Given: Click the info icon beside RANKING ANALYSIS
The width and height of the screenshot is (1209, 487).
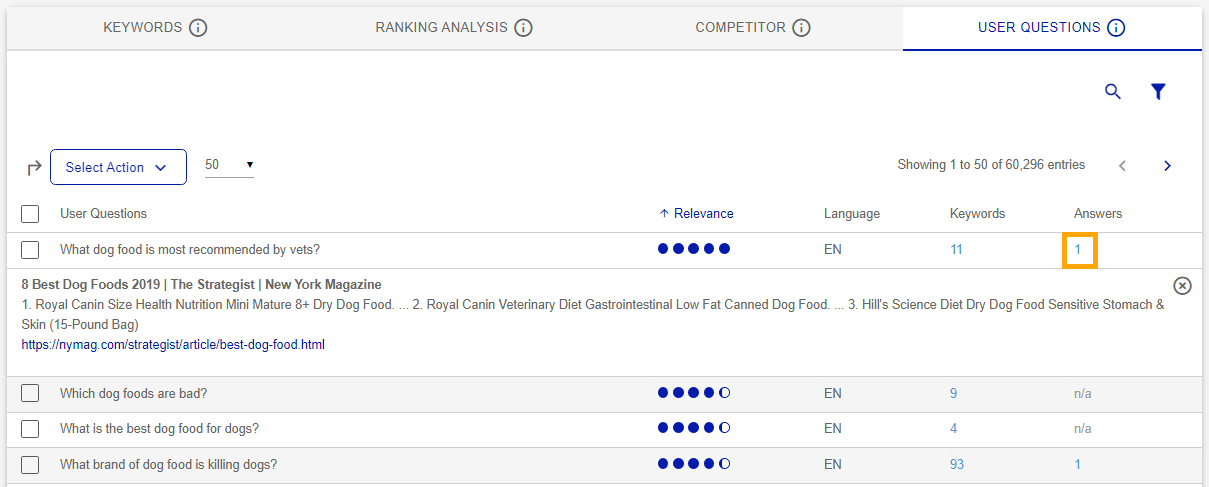Looking at the screenshot, I should [523, 28].
